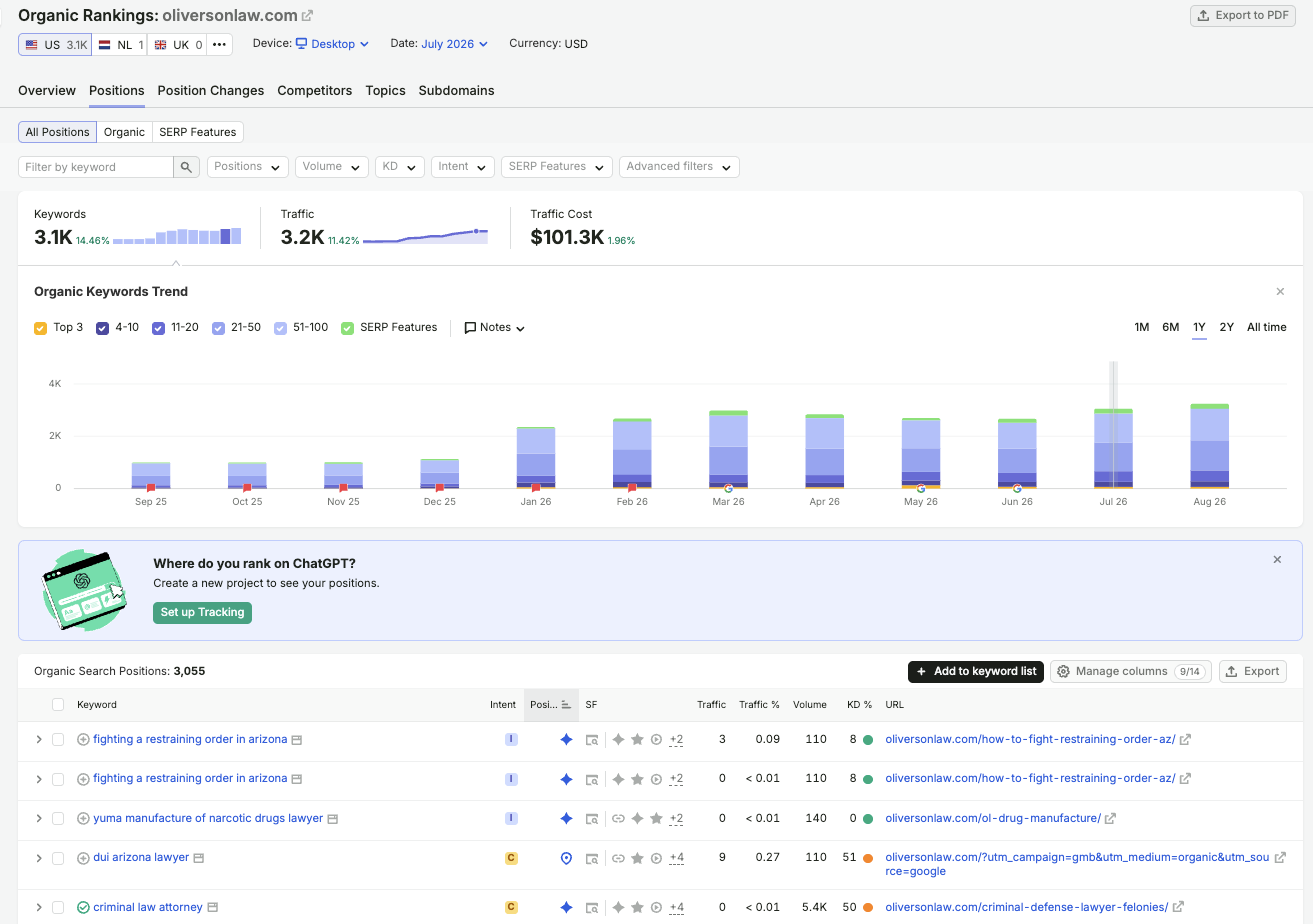Switch to the Topics tab
The height and width of the screenshot is (924, 1313).
pos(385,91)
